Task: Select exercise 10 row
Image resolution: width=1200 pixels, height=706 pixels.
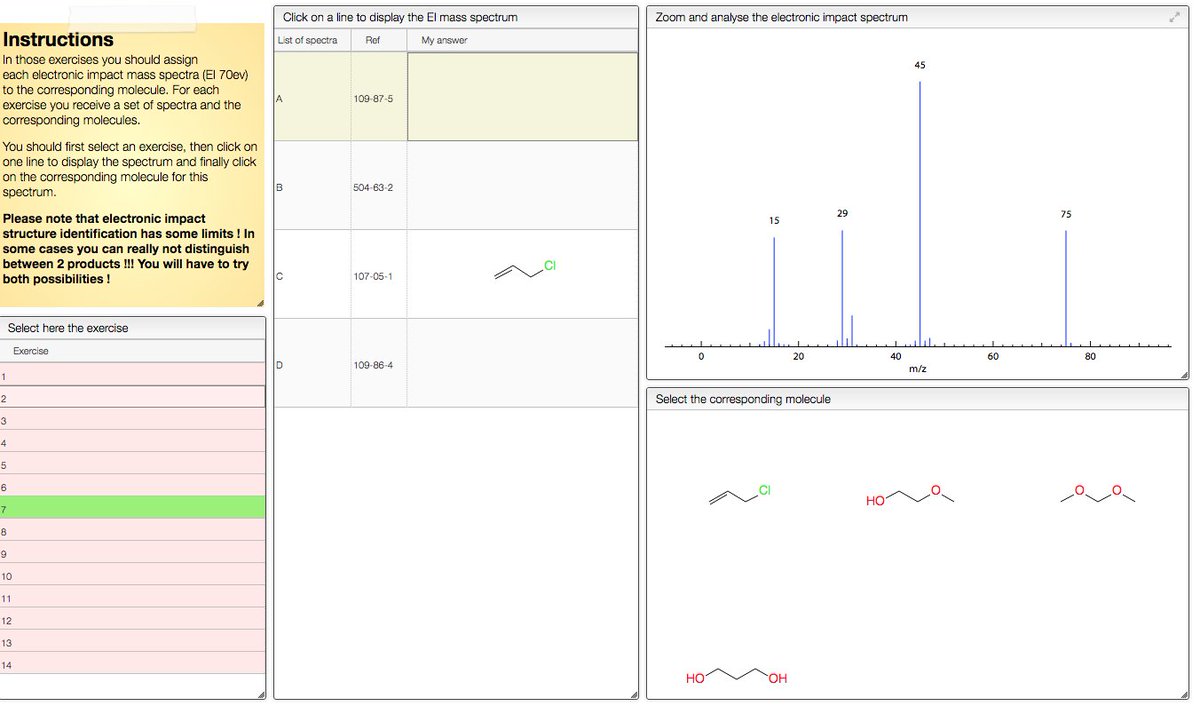Action: 133,574
